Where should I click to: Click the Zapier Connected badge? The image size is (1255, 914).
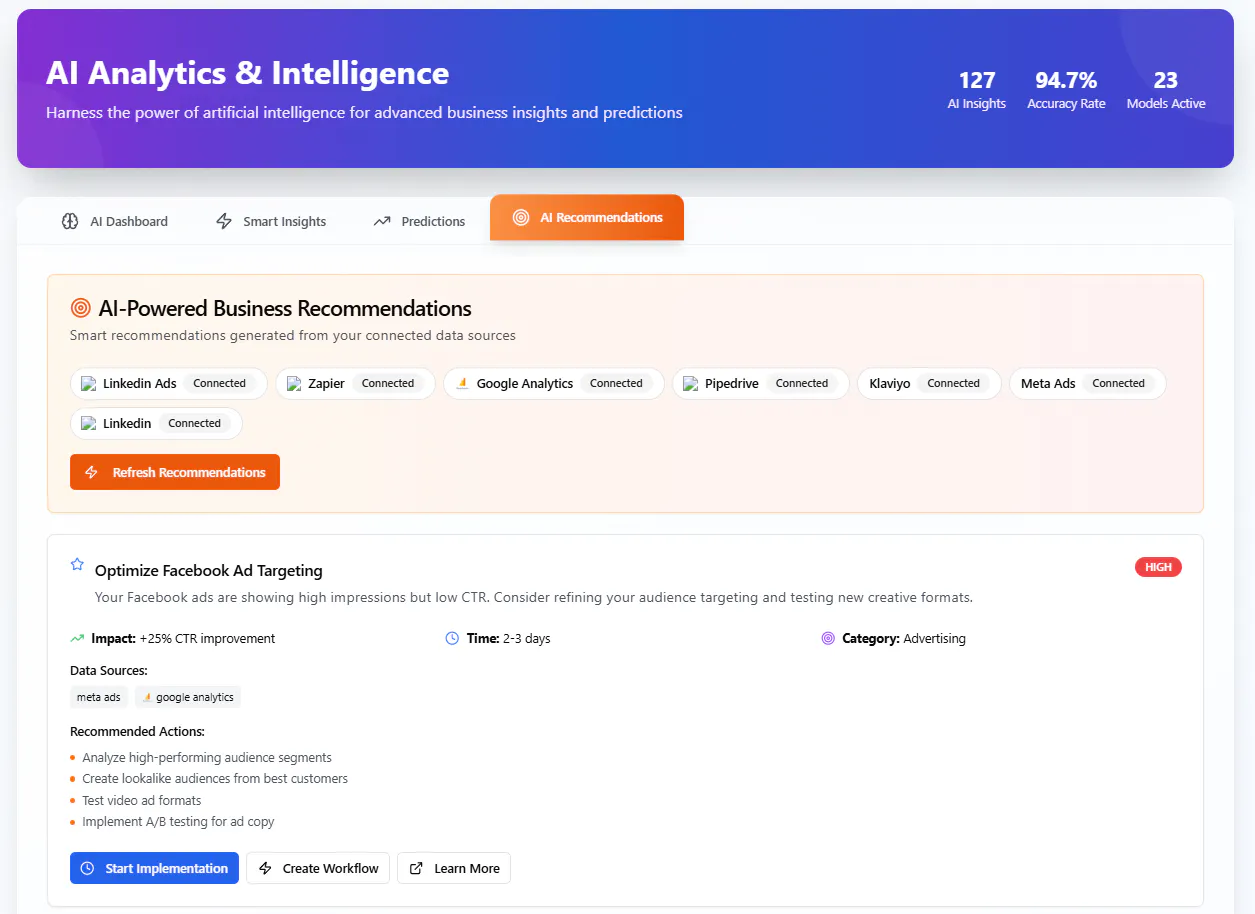[x=388, y=383]
